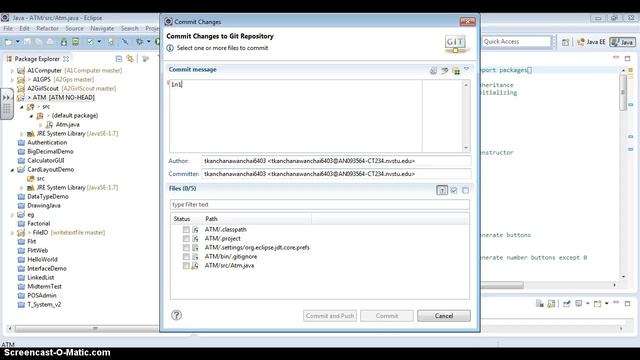Click the Minimize editor area icon
Viewport: 640px width, 360px height.
coord(616,58)
